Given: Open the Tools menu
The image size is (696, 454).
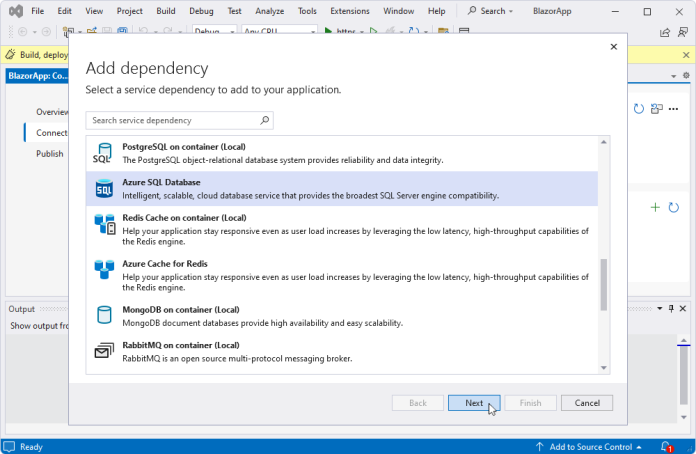Looking at the screenshot, I should tap(307, 11).
